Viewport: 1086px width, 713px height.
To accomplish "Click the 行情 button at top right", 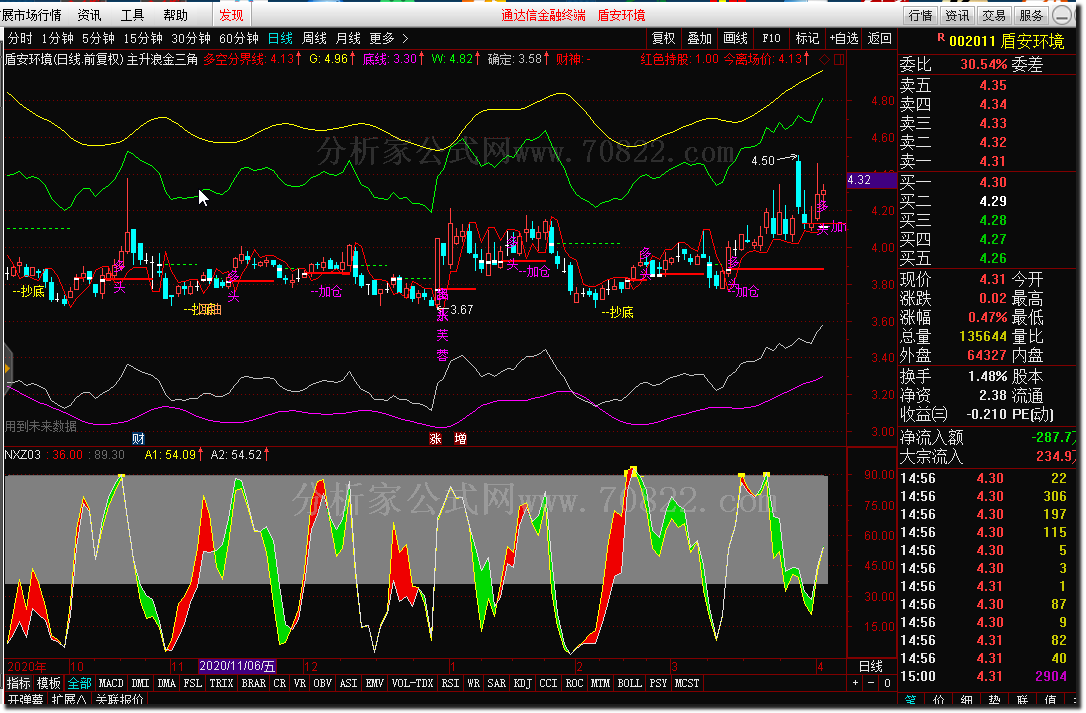I will pos(920,15).
